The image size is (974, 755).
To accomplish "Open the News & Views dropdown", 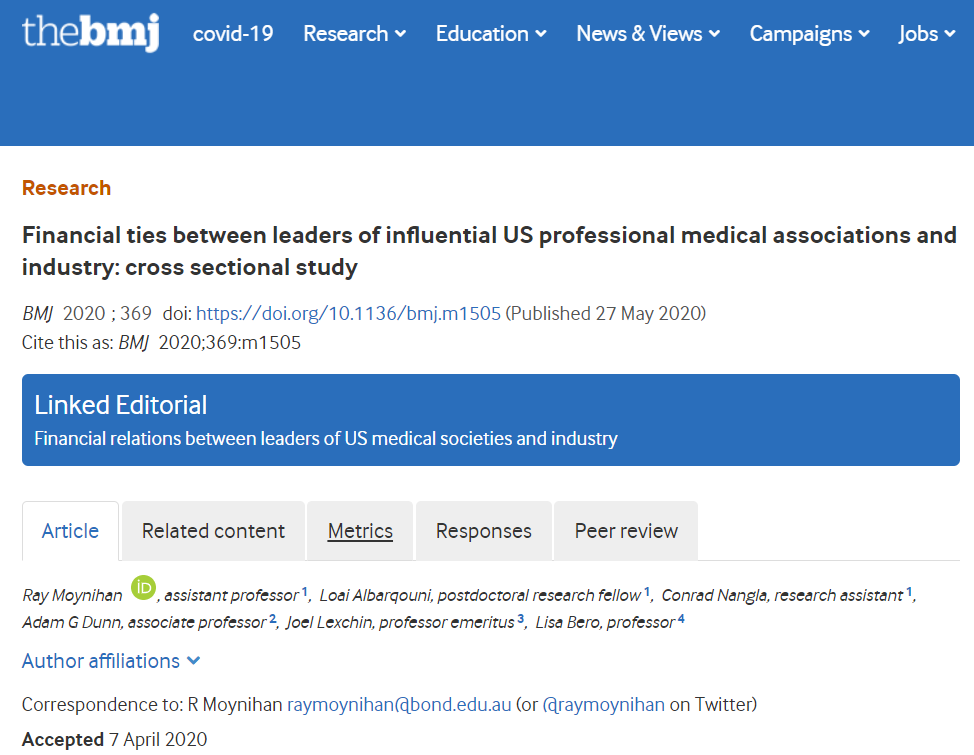I will [648, 34].
